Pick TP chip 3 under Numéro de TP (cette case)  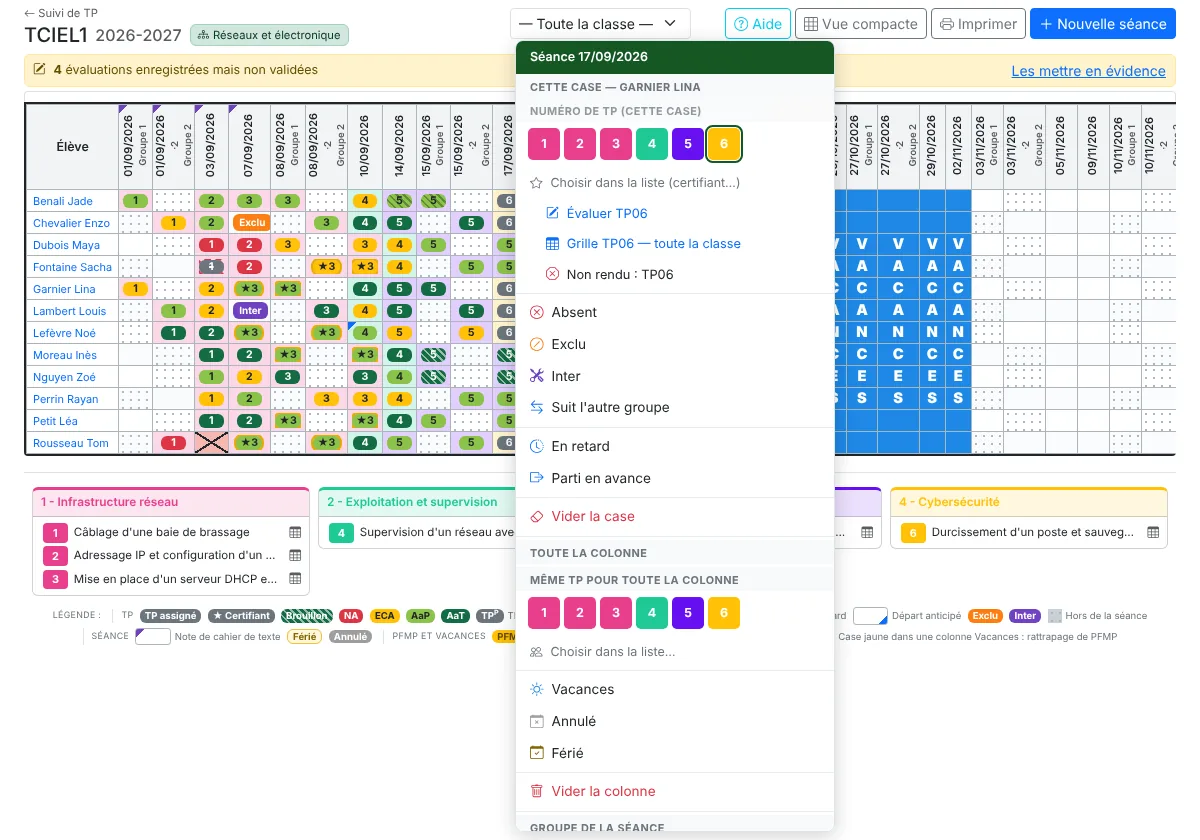(616, 144)
